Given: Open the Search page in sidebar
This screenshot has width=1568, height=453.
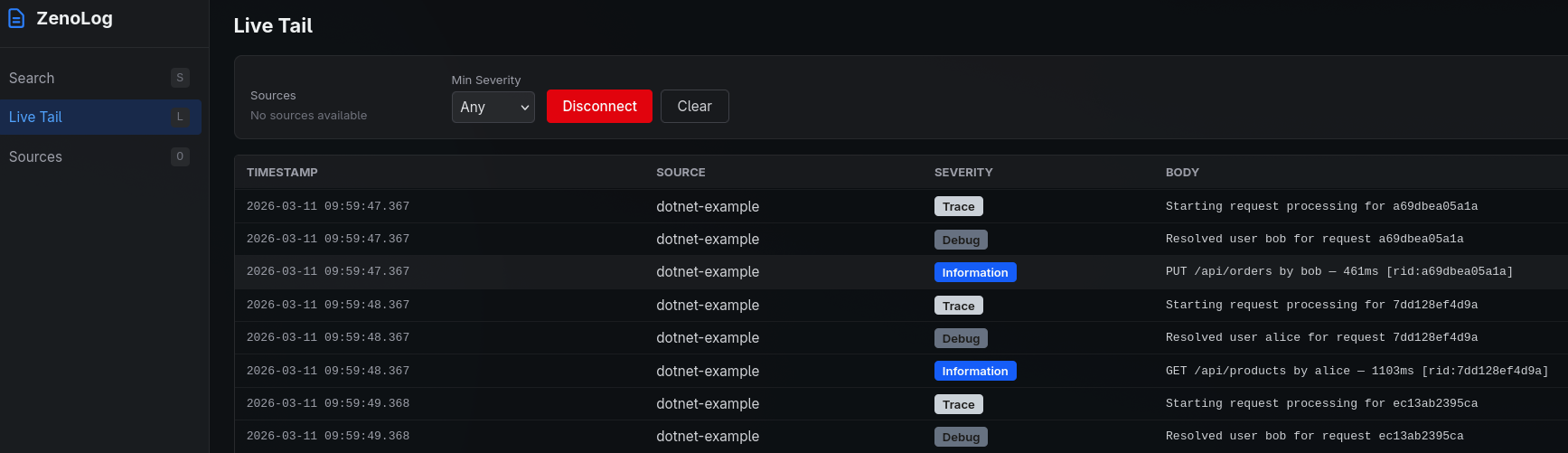Looking at the screenshot, I should pos(100,78).
